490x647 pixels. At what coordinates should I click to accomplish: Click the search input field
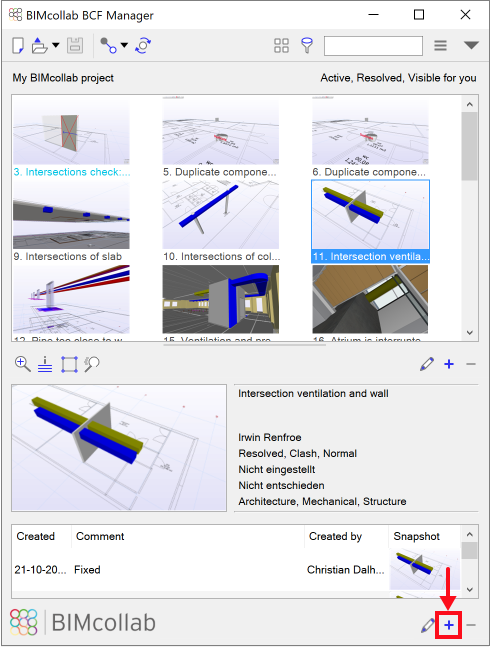[x=373, y=45]
